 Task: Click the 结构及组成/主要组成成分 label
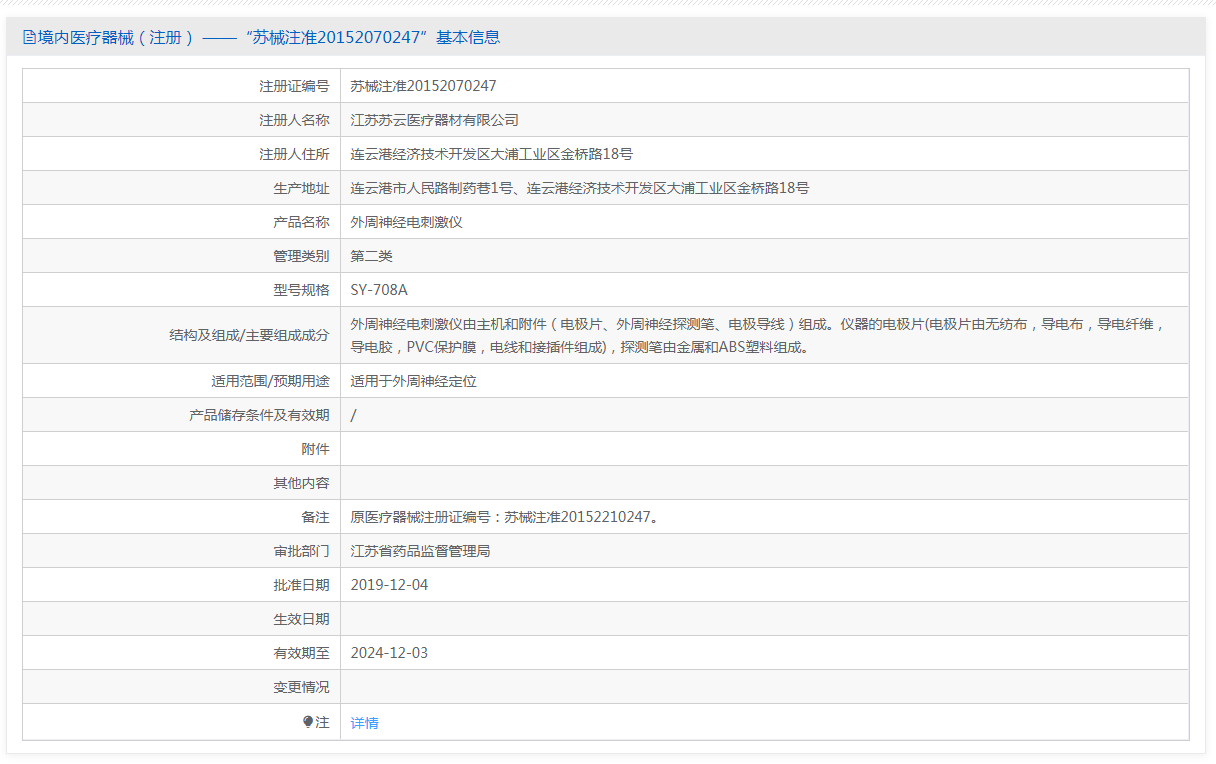tap(250, 336)
